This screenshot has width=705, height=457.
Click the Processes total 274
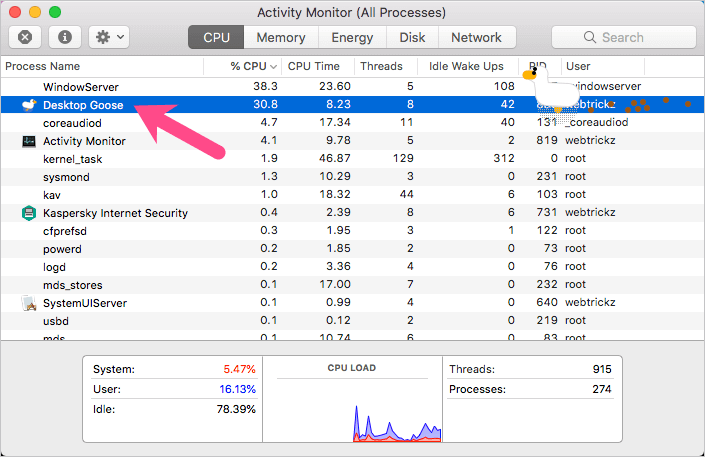tap(602, 389)
